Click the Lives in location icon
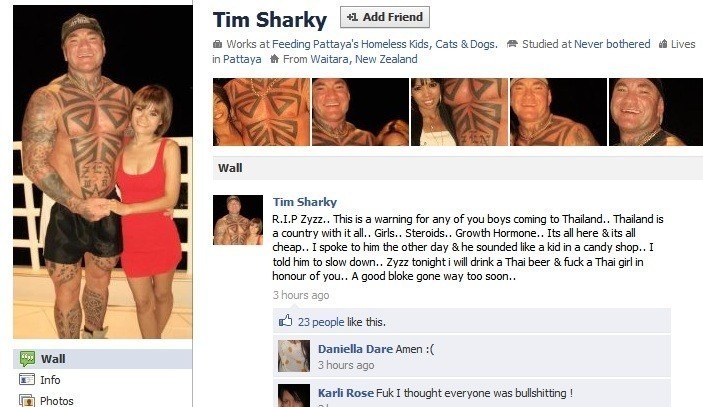Screen dimensions: 703x407 coord(663,44)
